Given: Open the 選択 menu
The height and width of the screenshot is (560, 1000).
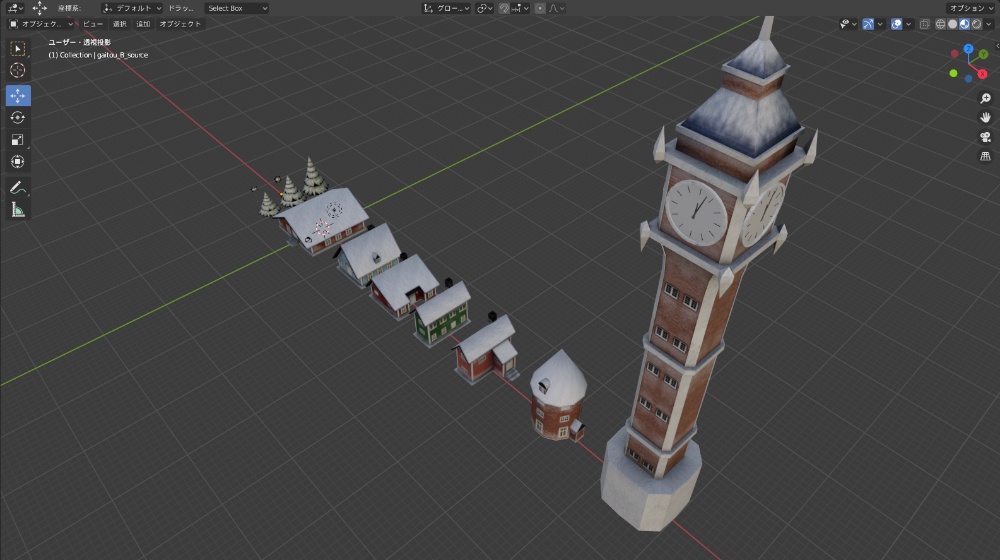Looking at the screenshot, I should tap(119, 24).
